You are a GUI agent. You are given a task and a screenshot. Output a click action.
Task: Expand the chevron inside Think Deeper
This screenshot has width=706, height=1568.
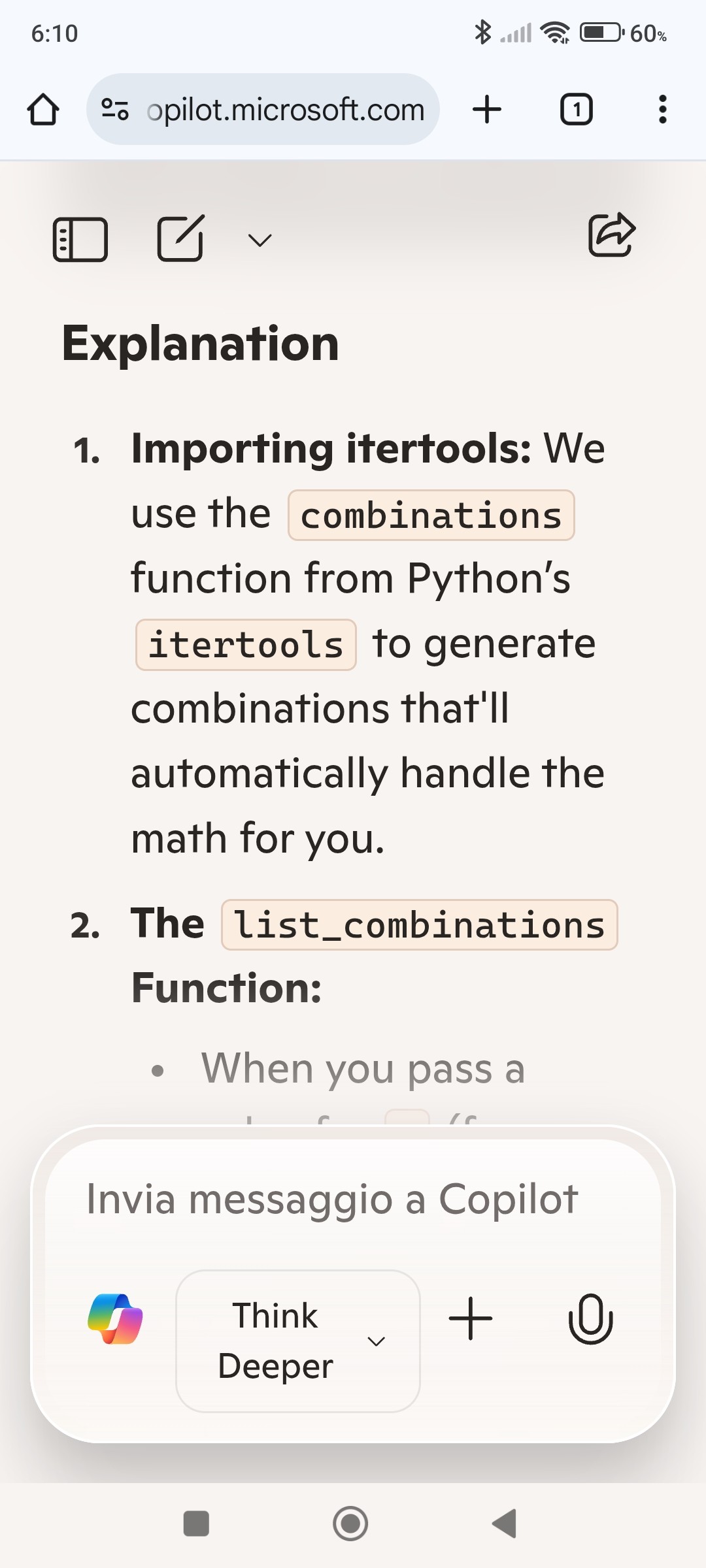tap(376, 1341)
